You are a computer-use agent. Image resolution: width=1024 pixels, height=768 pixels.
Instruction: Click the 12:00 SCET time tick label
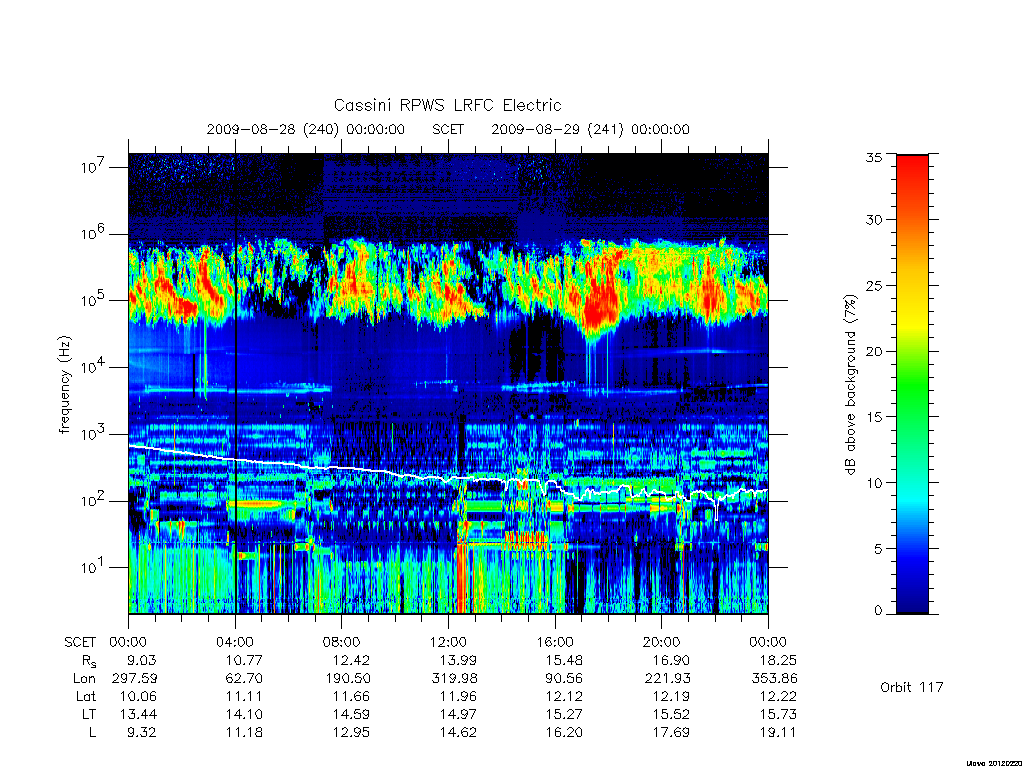tap(448, 642)
